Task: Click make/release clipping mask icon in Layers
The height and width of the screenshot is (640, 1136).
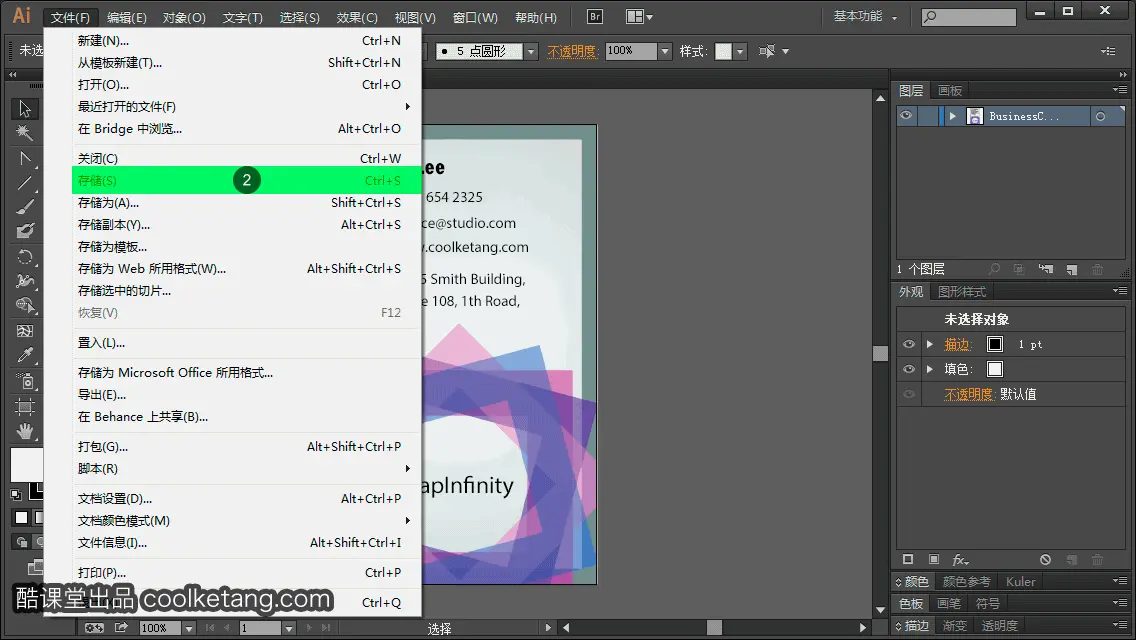Action: pos(1019,269)
